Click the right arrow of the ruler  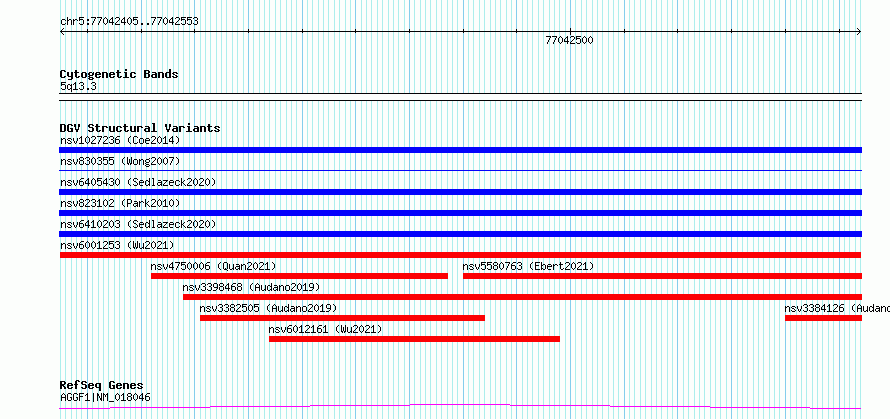click(x=859, y=32)
